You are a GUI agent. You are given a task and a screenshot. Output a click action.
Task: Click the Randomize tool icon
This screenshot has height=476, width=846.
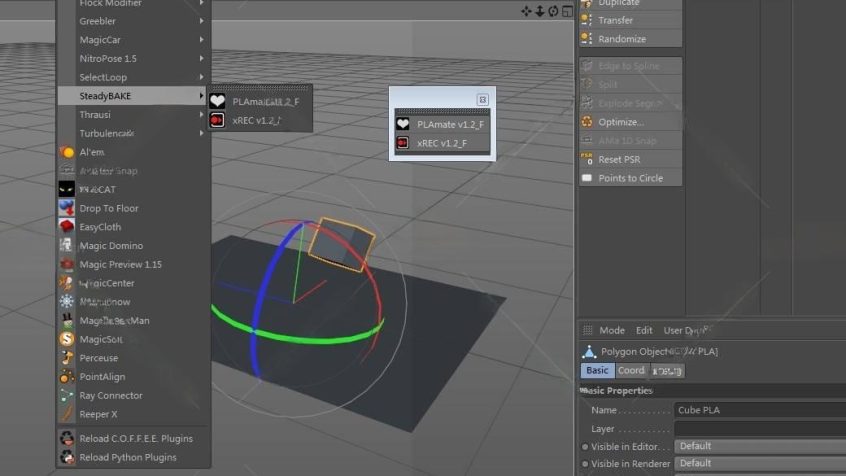(x=588, y=39)
